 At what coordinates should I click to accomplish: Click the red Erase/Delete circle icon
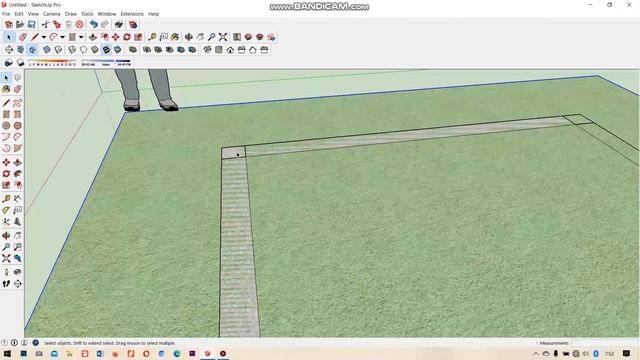click(80, 24)
